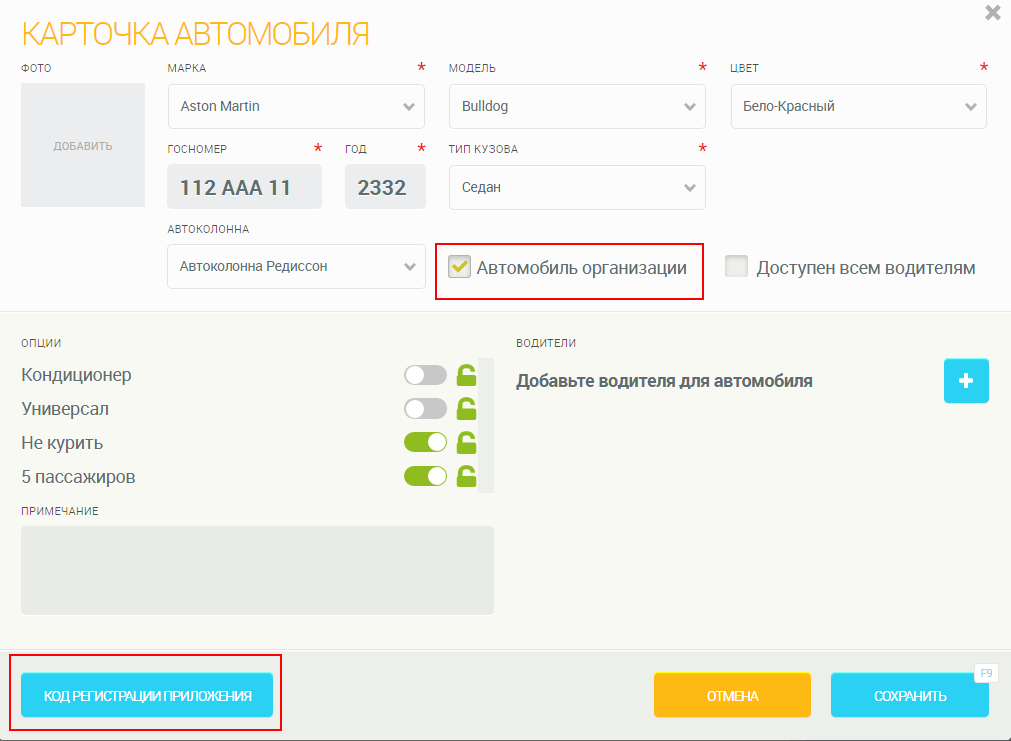Click the lock icon next to Не курить
Image resolution: width=1011 pixels, height=741 pixels.
tap(466, 443)
